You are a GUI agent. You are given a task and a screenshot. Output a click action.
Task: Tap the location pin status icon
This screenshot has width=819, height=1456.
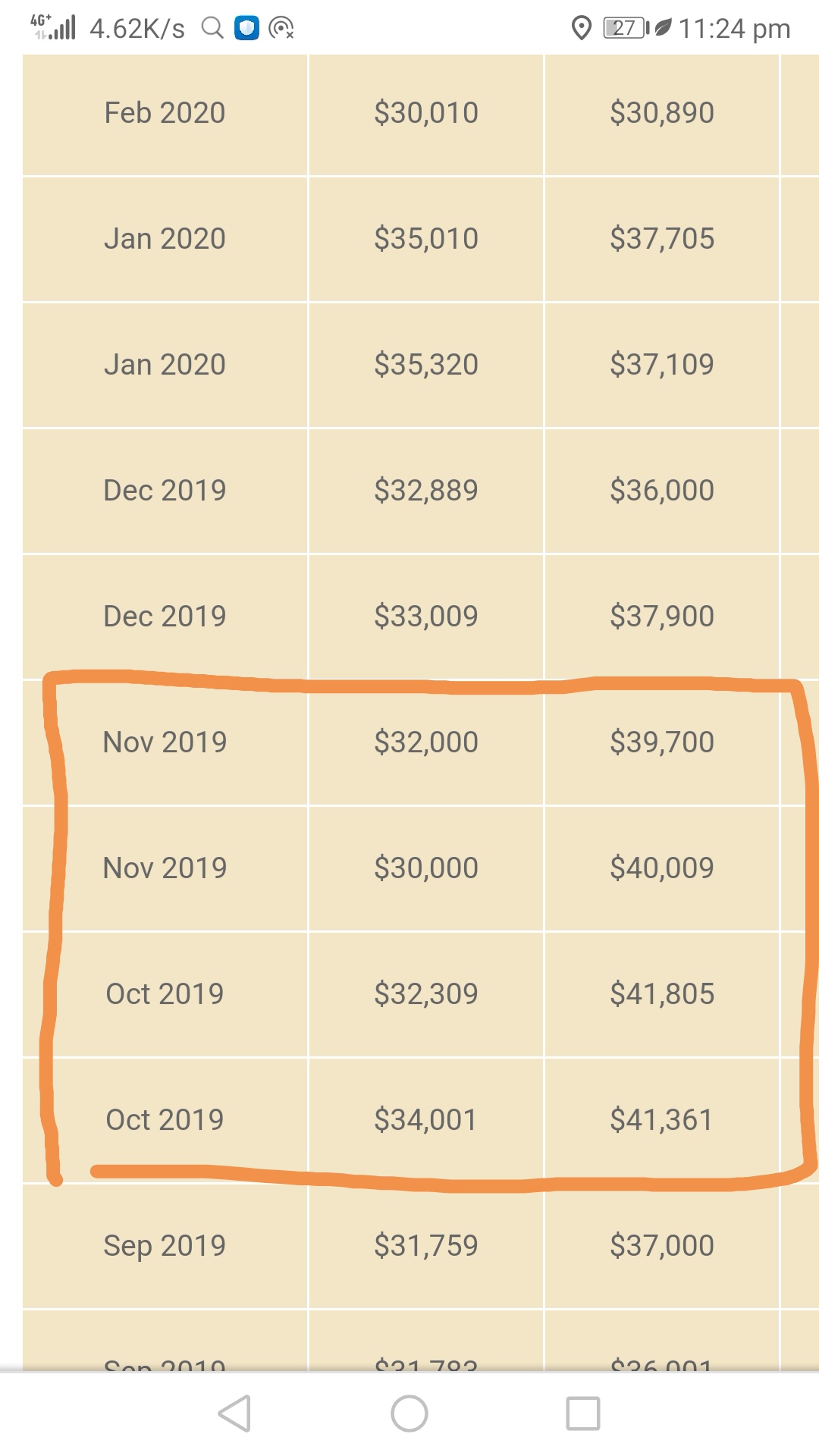pos(581,28)
